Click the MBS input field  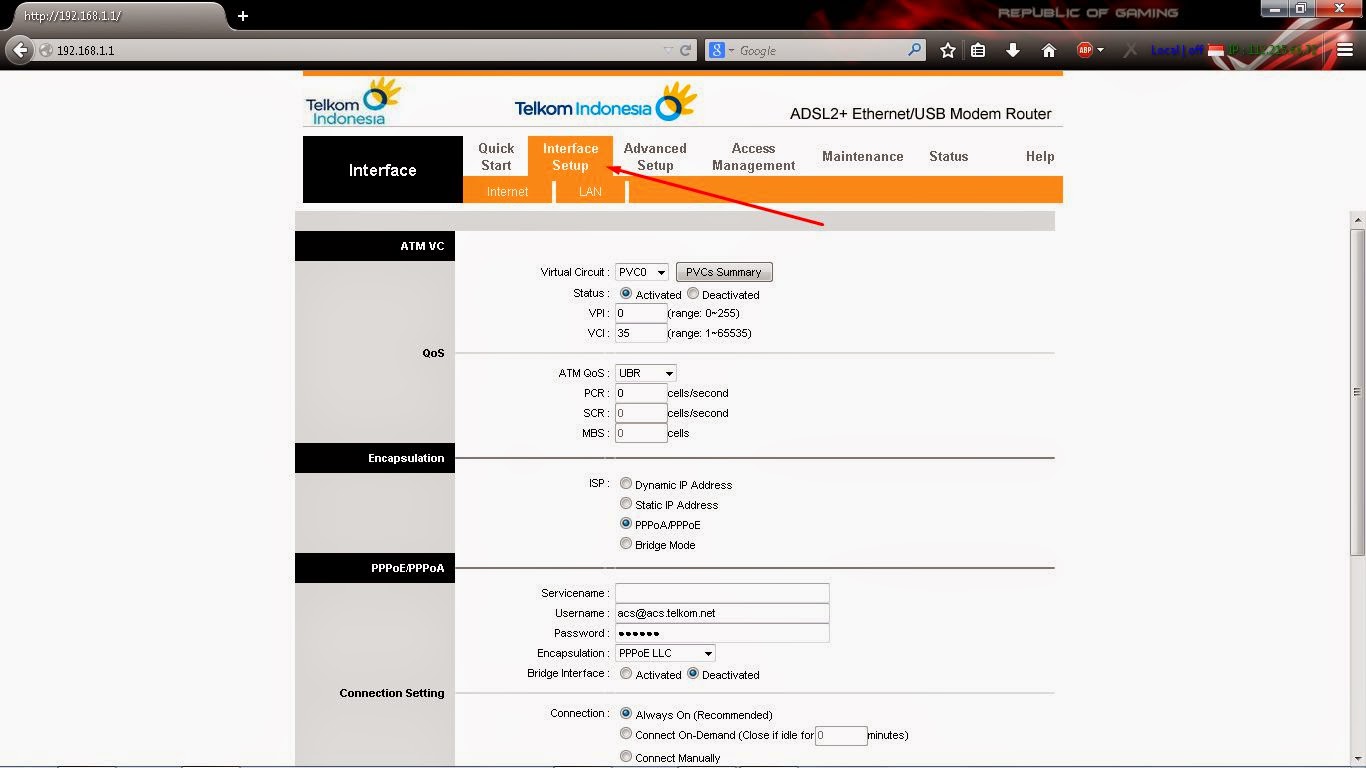[x=641, y=433]
